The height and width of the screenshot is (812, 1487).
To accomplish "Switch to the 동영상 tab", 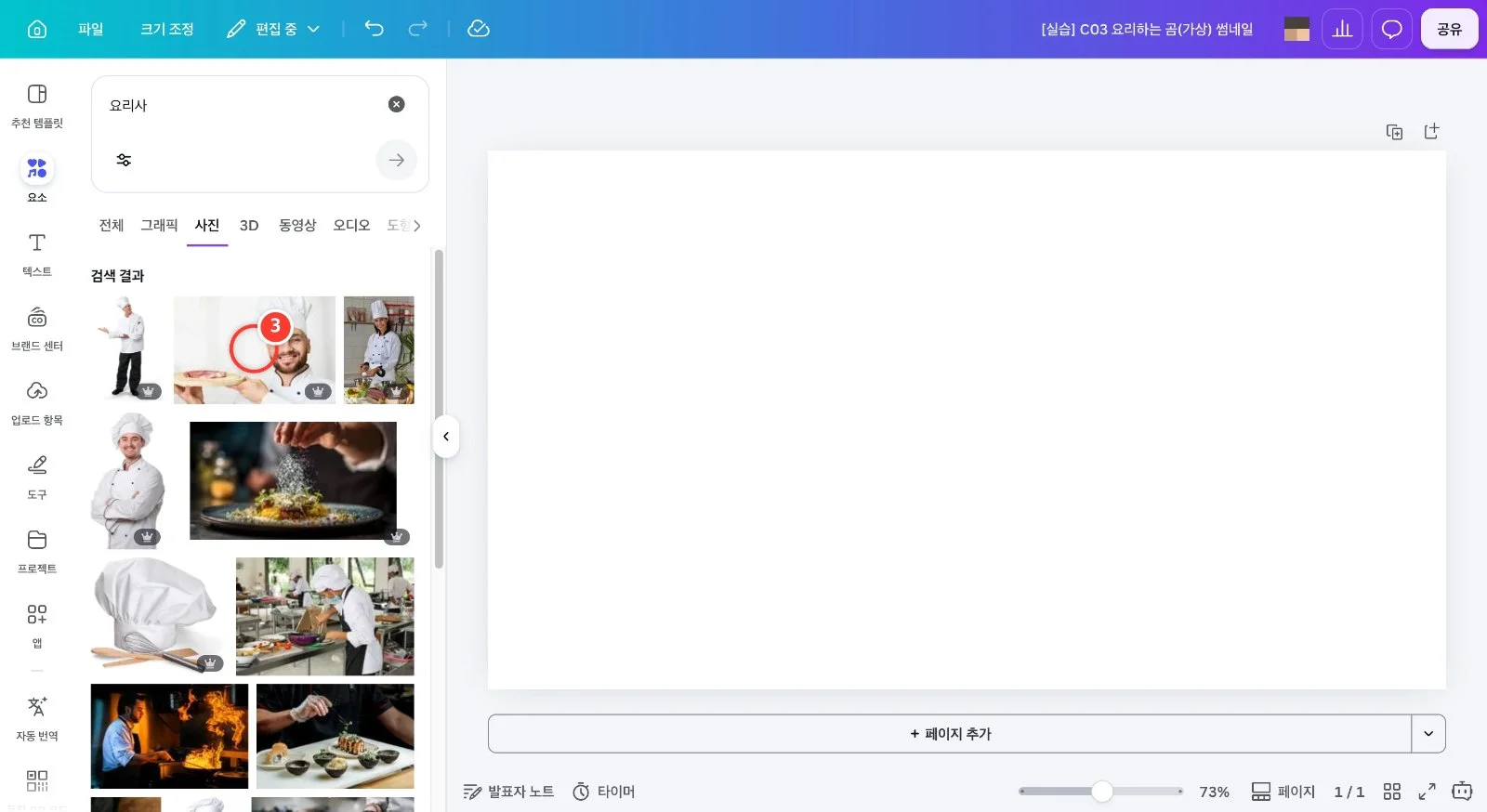I will (297, 225).
